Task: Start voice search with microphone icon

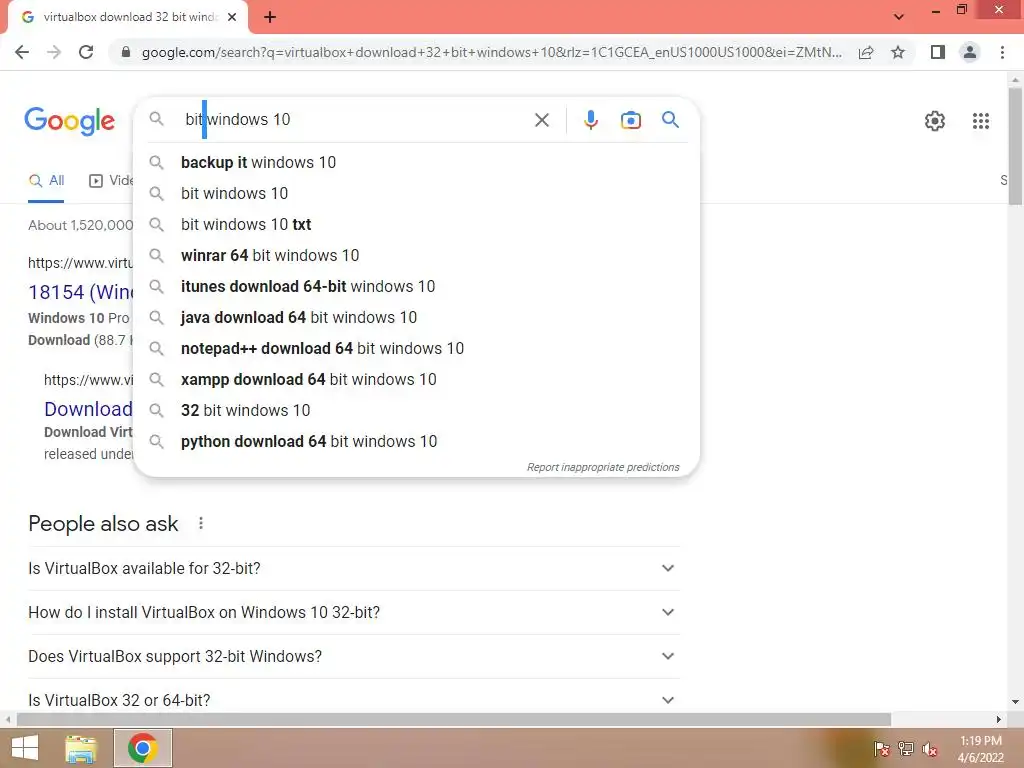Action: (x=590, y=120)
